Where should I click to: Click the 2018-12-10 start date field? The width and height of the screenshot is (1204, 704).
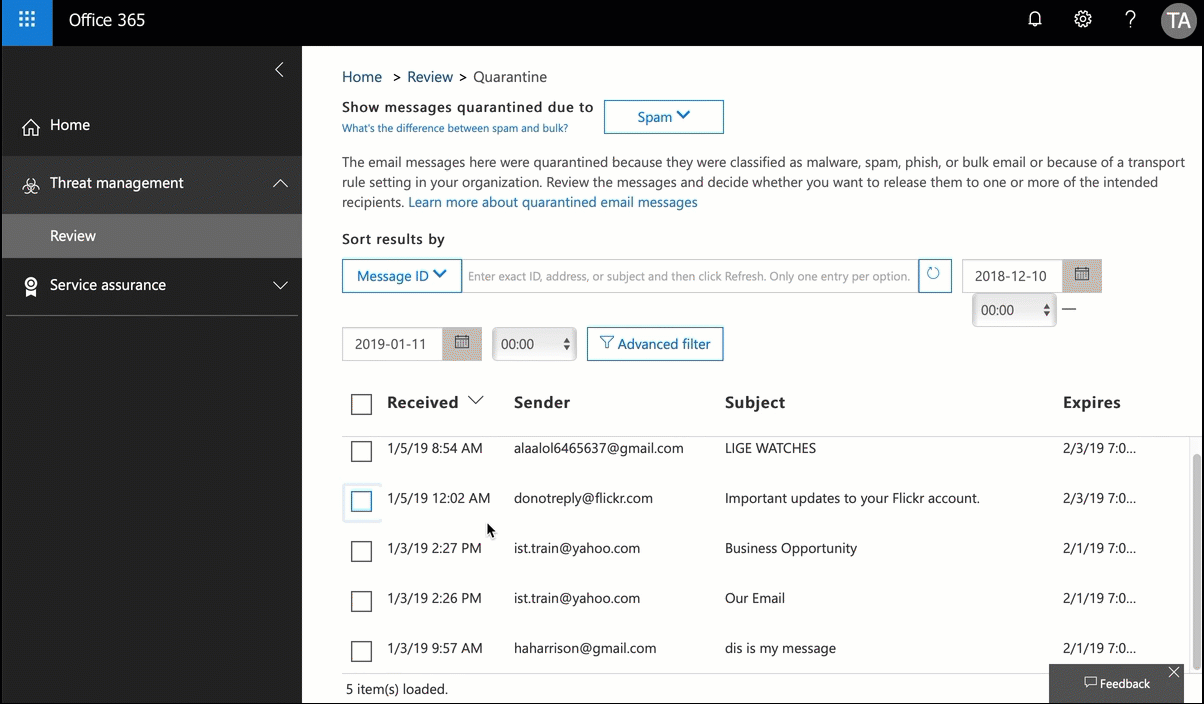pyautogui.click(x=1012, y=276)
